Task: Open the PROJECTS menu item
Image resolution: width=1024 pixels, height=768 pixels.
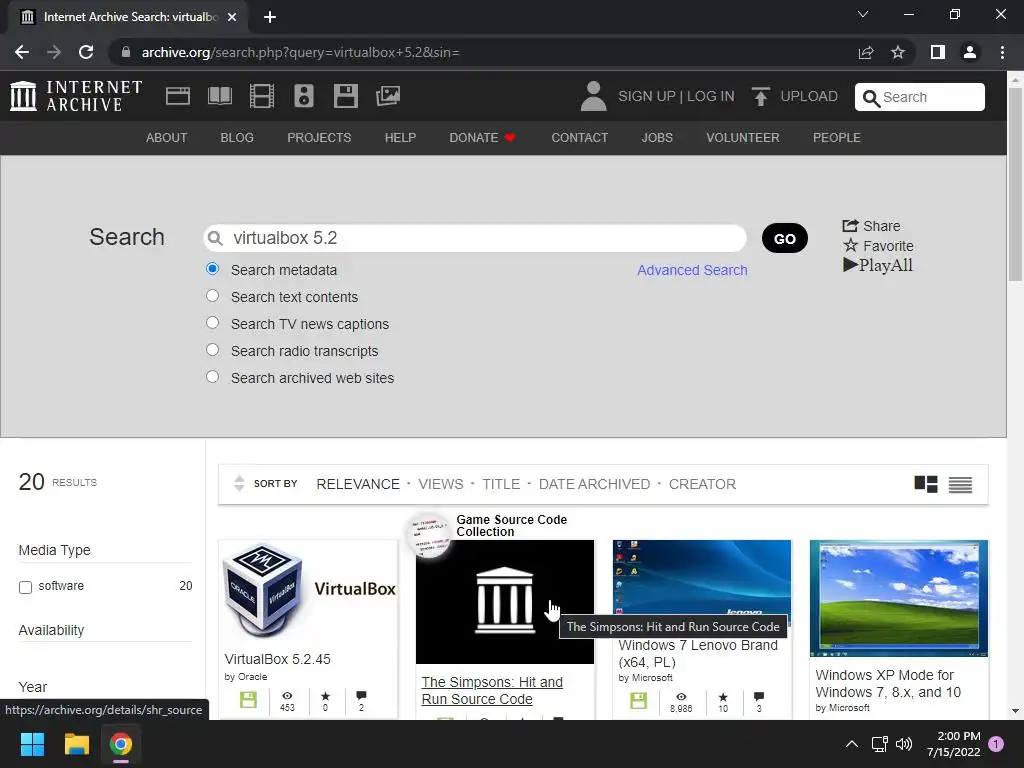Action: point(319,138)
